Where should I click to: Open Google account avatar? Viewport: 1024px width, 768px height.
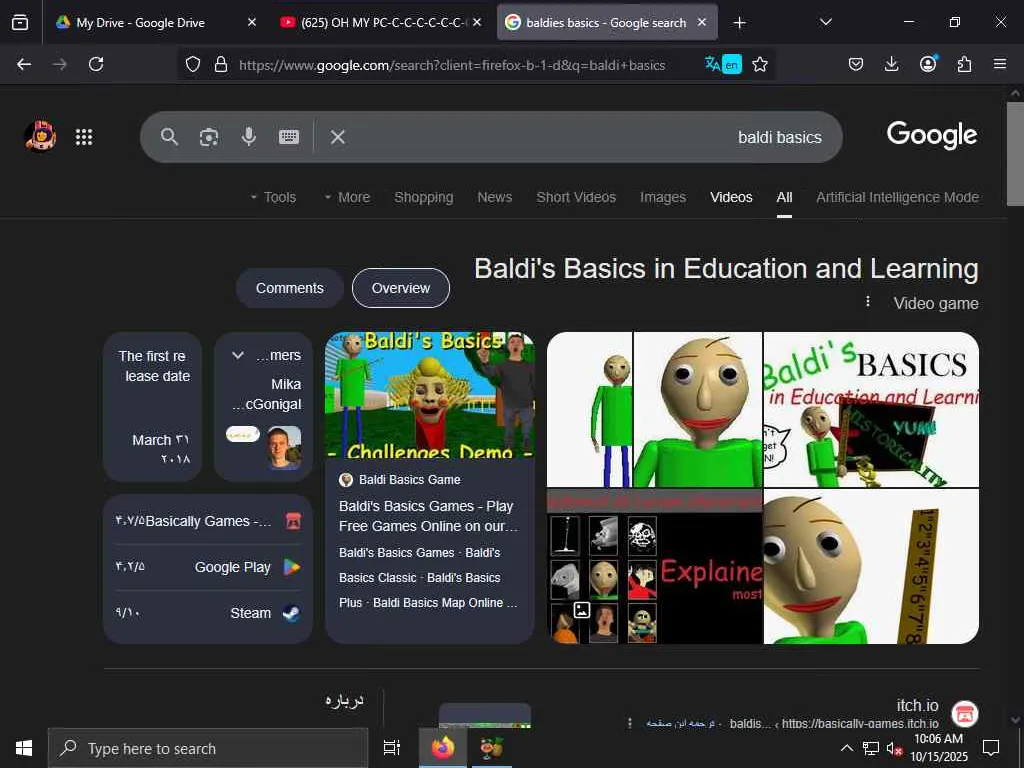[x=40, y=136]
